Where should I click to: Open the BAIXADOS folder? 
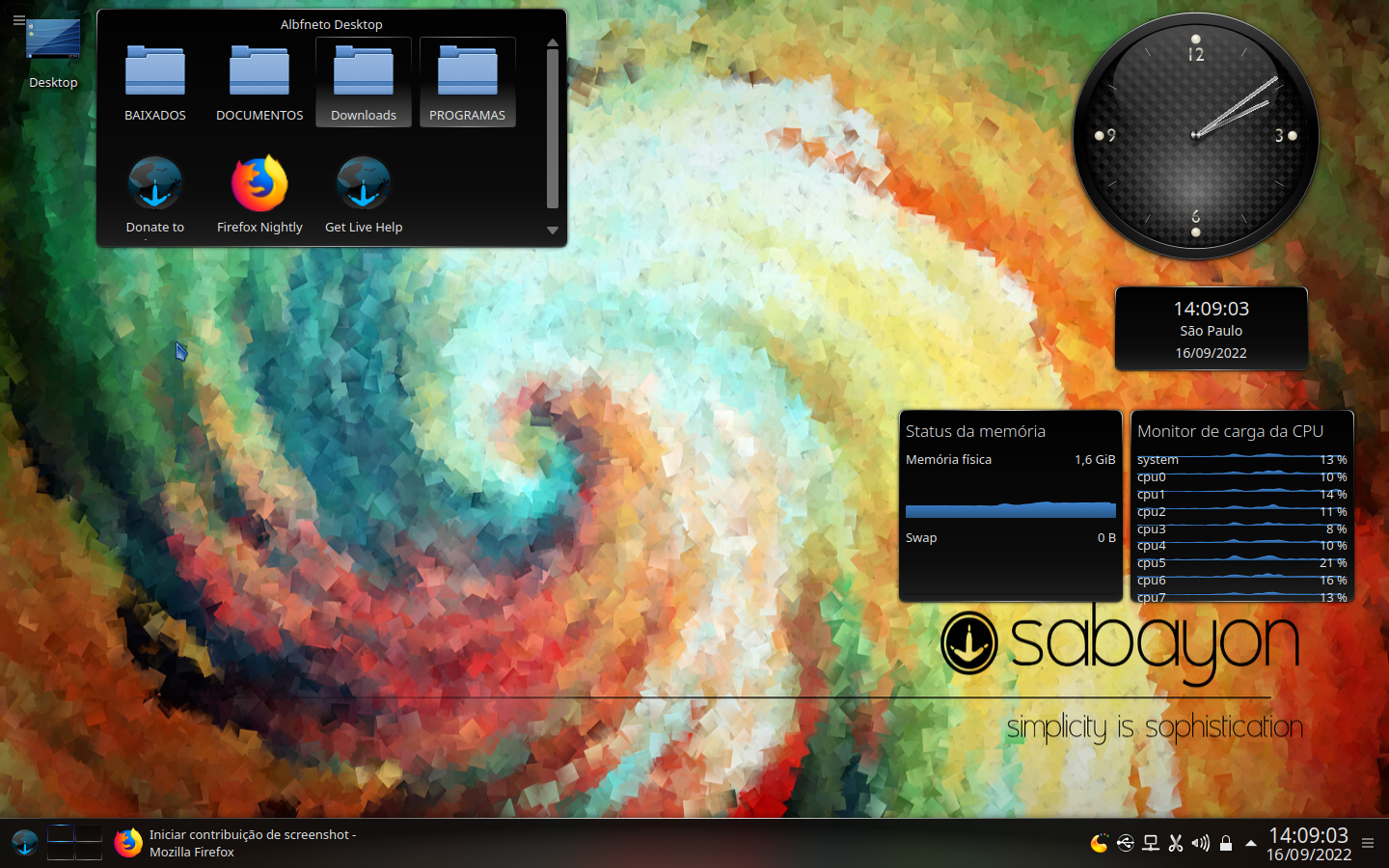tap(155, 84)
